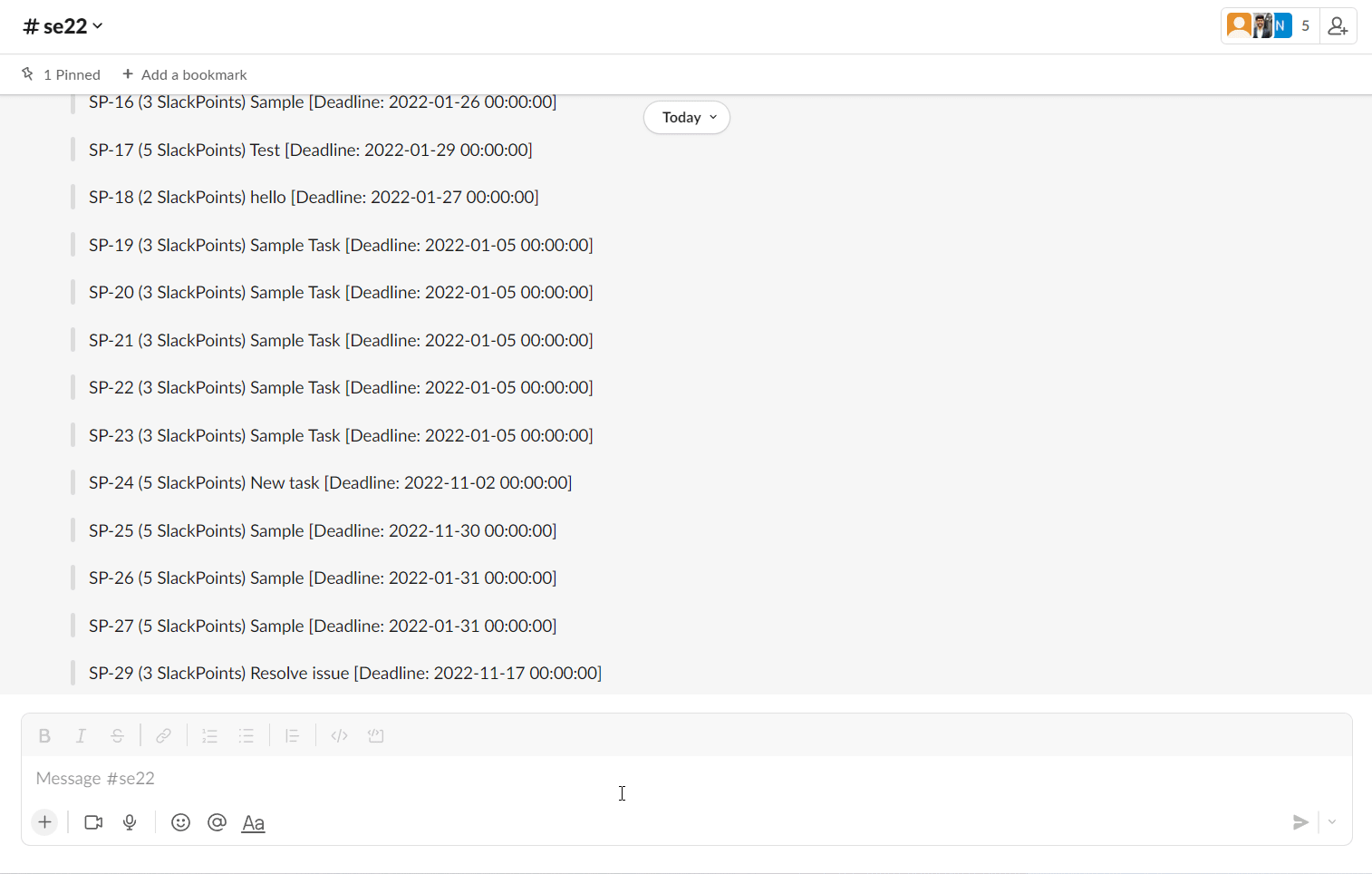Insert a blockquote
The height and width of the screenshot is (874, 1372).
click(x=292, y=736)
